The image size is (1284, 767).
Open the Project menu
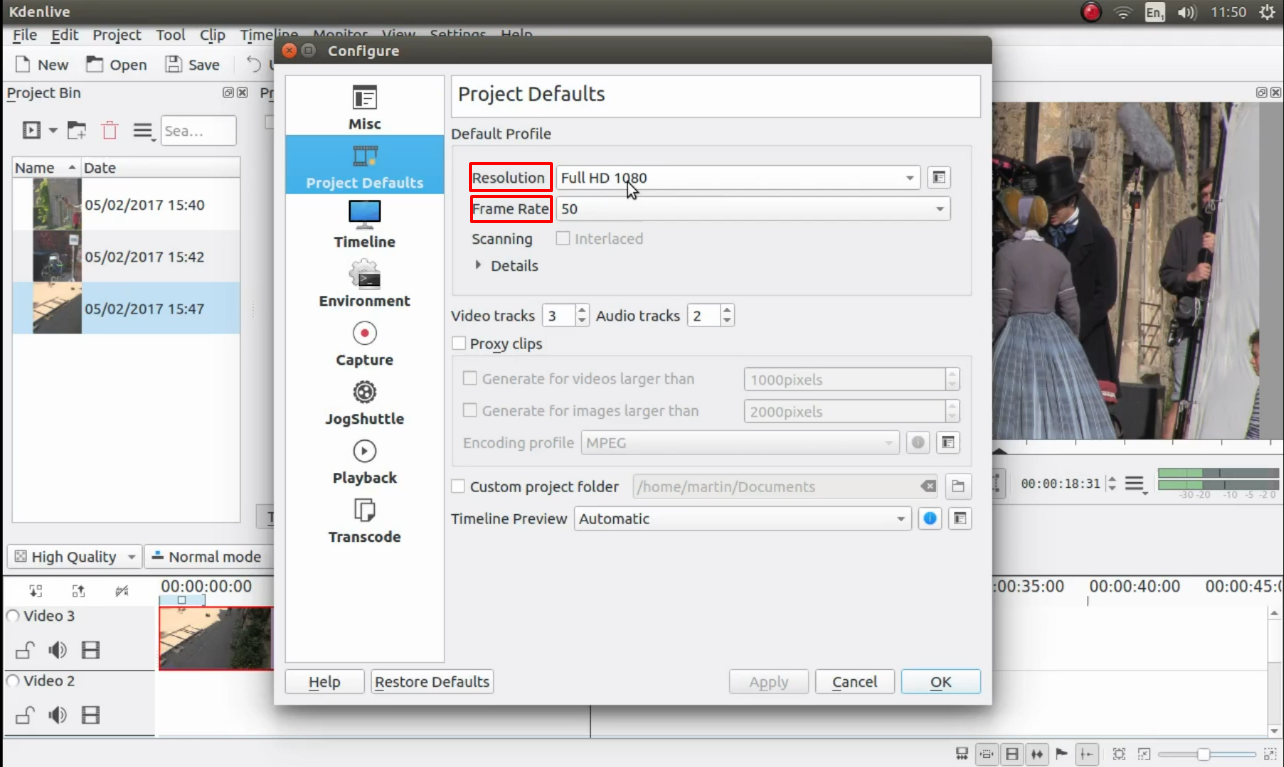117,35
